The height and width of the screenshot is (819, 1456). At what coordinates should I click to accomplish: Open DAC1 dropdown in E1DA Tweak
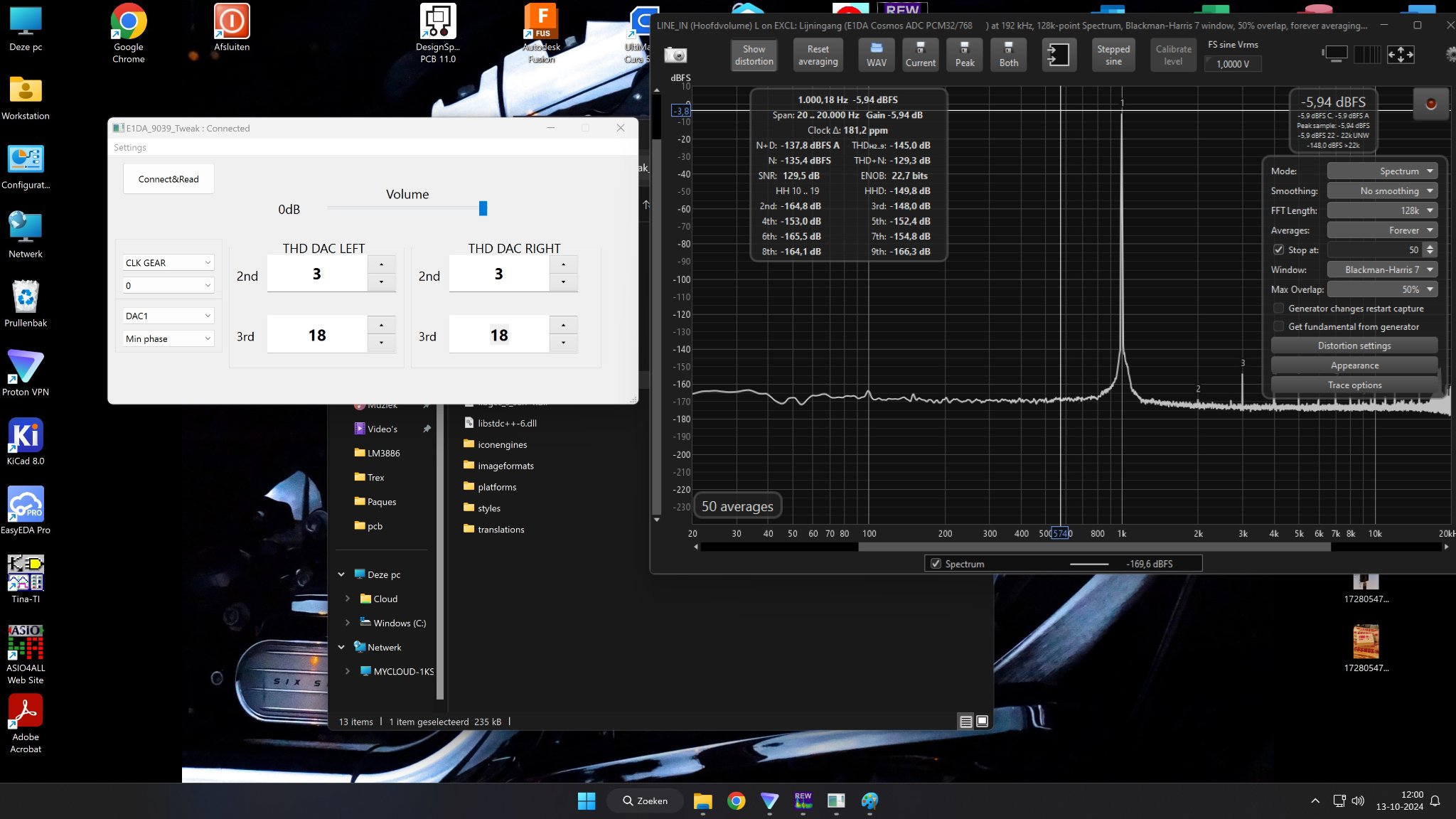tap(168, 316)
